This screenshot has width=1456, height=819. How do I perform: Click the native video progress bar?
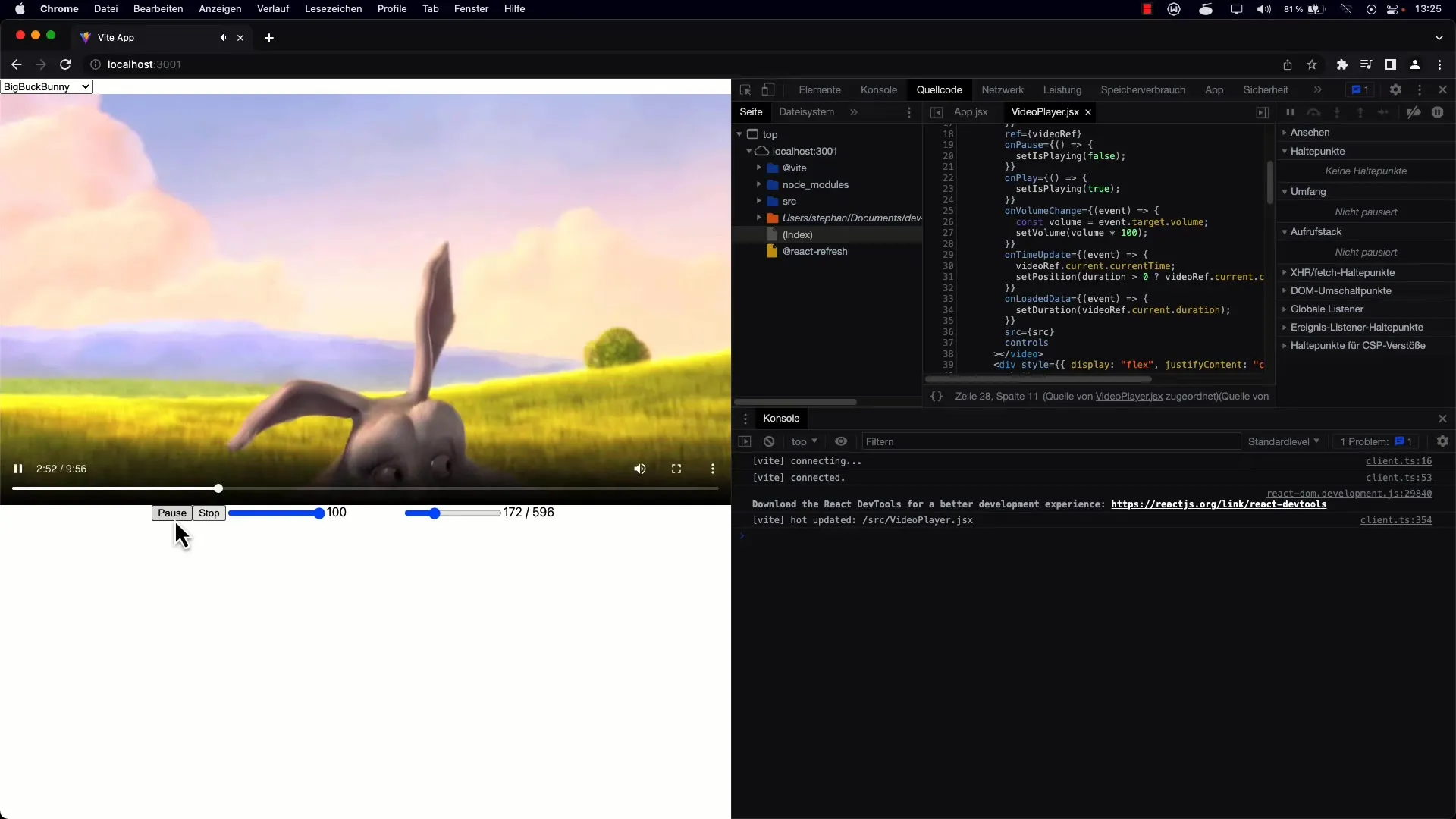tap(366, 488)
